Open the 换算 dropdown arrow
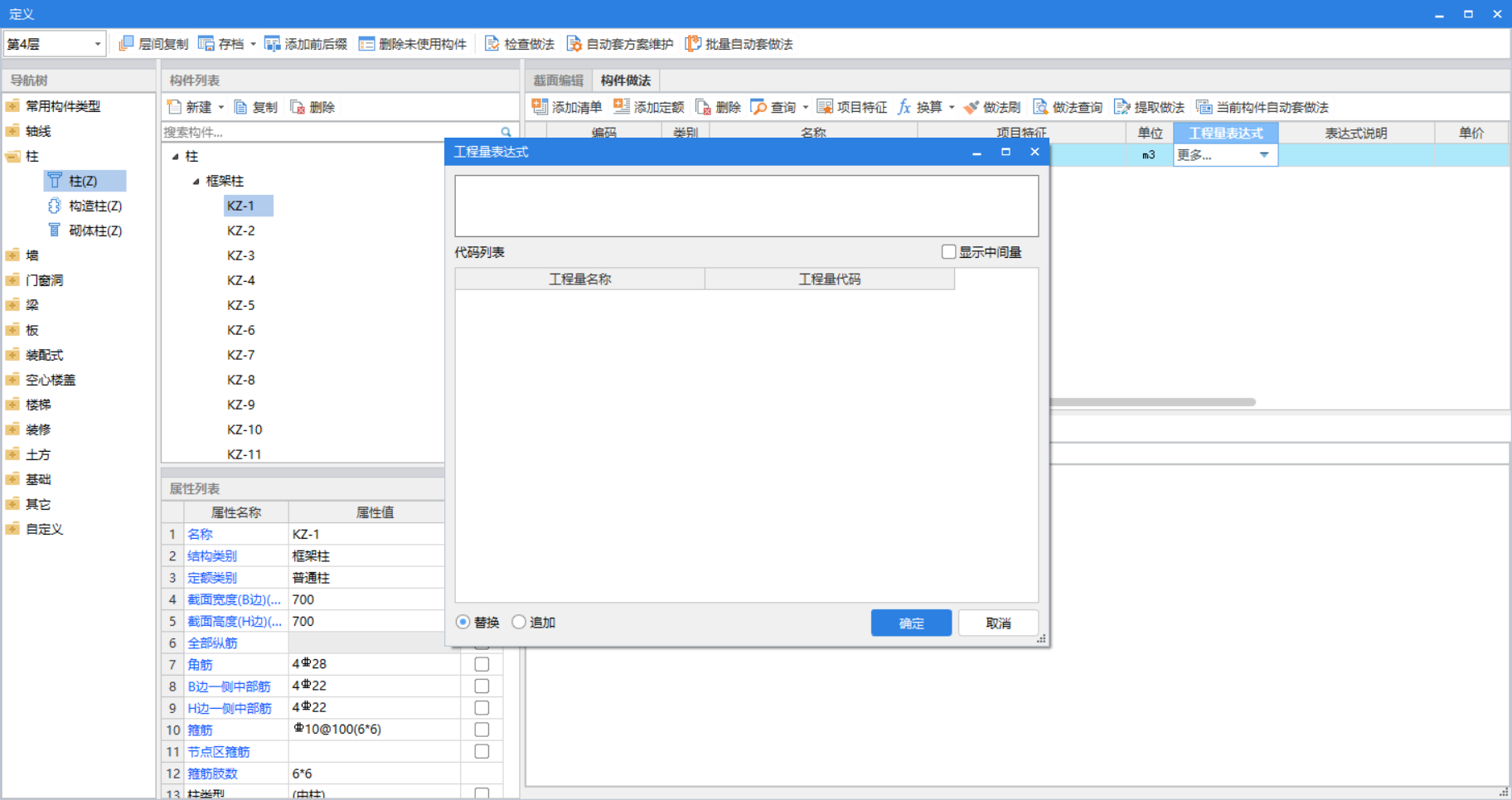This screenshot has width=1512, height=800. 952,108
